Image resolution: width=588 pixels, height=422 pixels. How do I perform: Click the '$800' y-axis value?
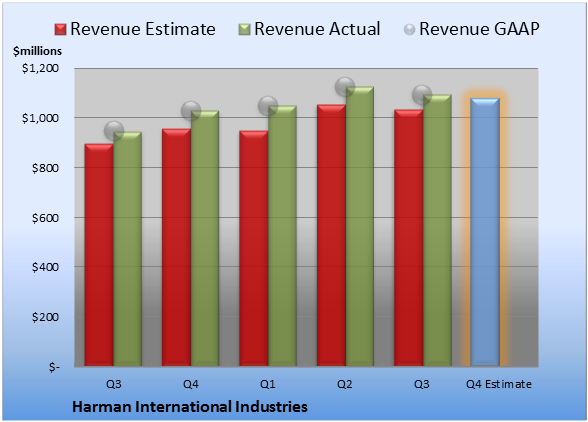(45, 168)
